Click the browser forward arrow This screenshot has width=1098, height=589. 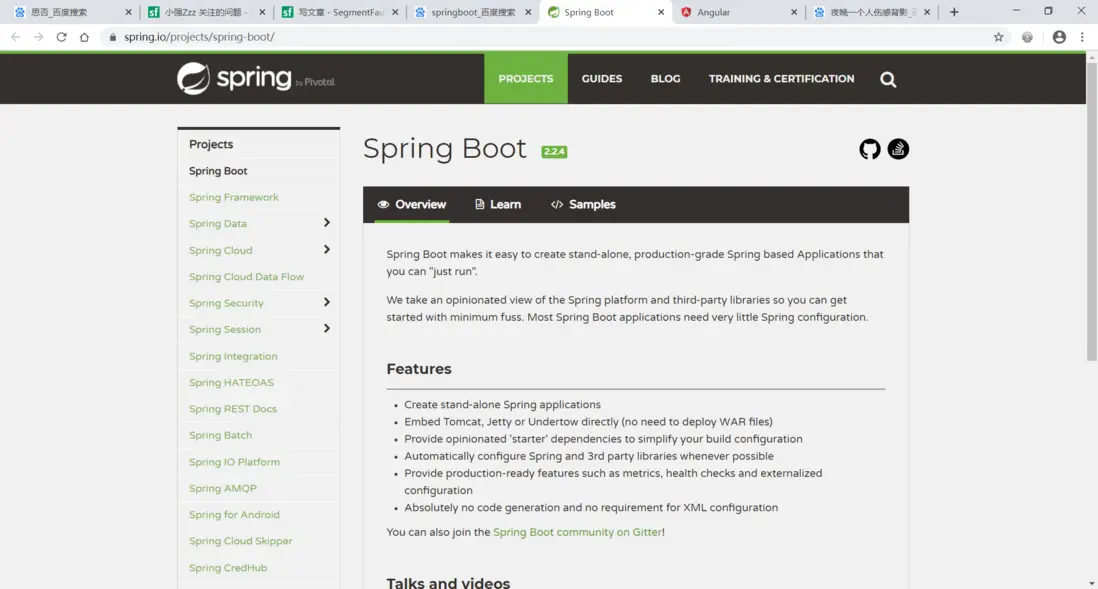pyautogui.click(x=39, y=37)
